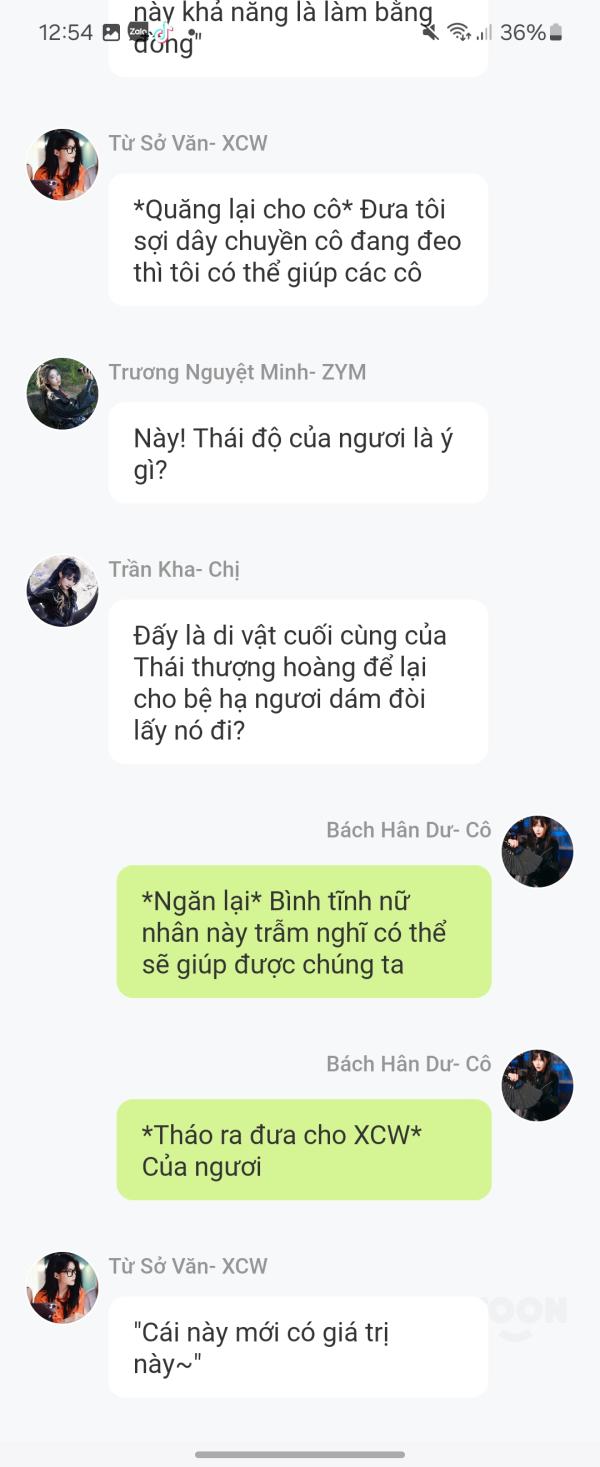Tap green bubble '*Ngăn lại* Bình tĩnh nữ nhân'
Image resolution: width=600 pixels, height=1467 pixels.
(x=304, y=932)
